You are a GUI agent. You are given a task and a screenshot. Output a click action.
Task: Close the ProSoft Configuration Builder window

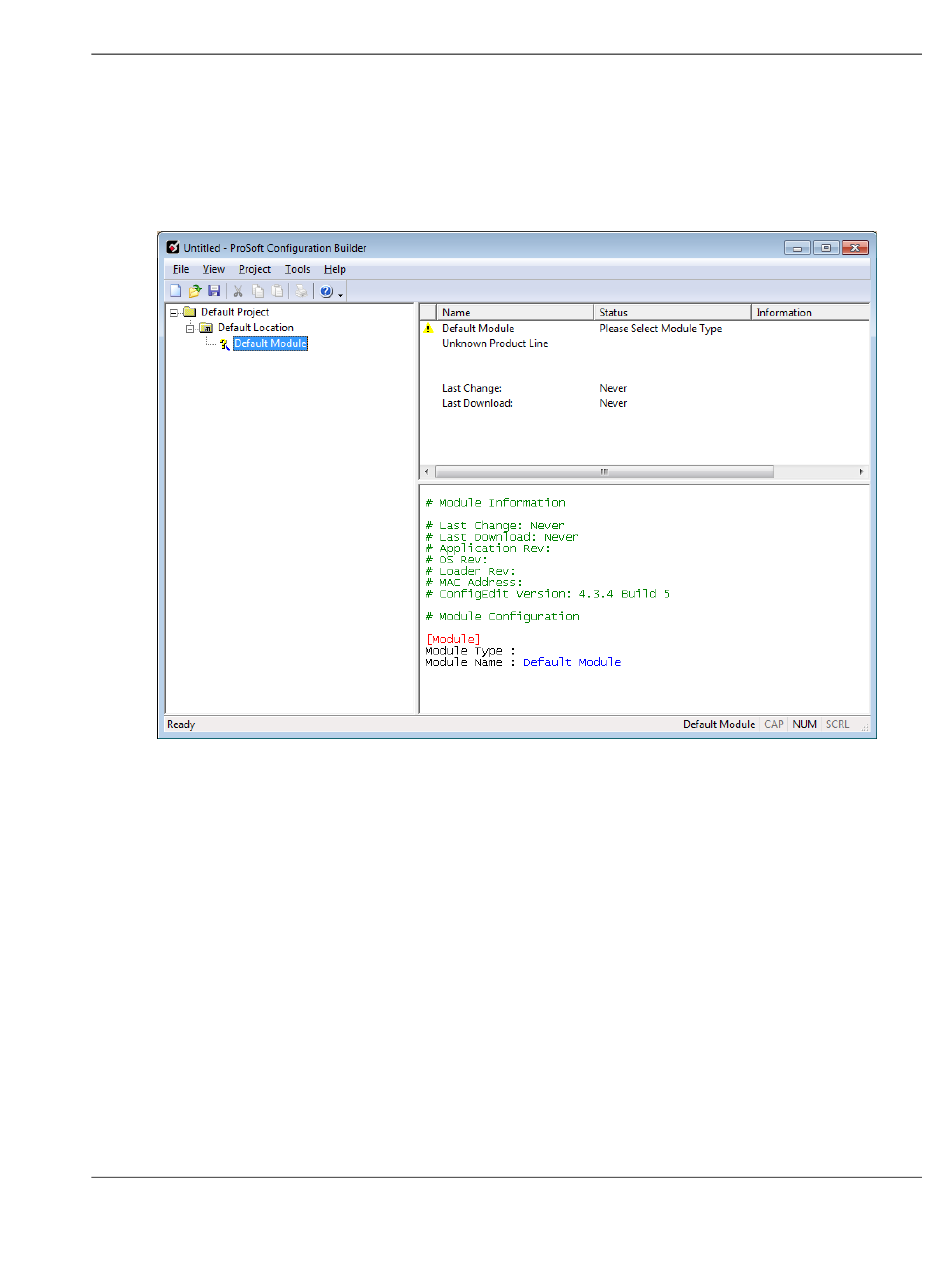(855, 247)
